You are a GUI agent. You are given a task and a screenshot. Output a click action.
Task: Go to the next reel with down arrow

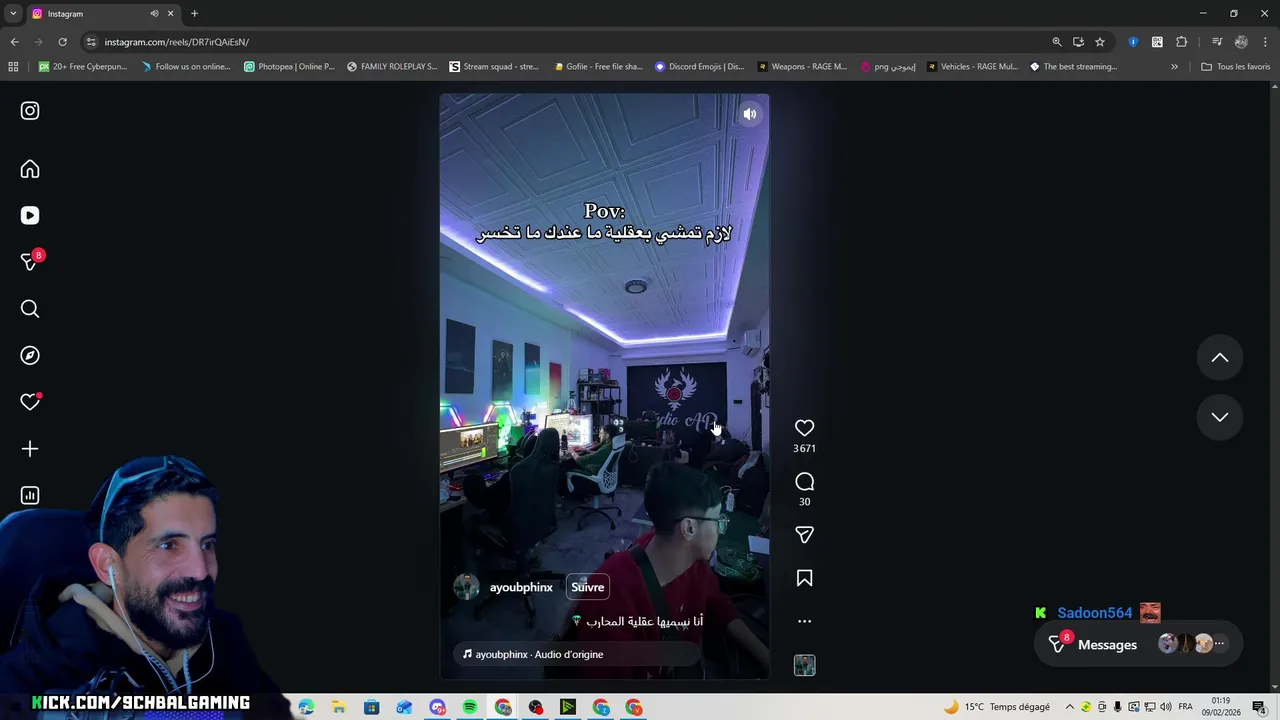coord(1220,417)
